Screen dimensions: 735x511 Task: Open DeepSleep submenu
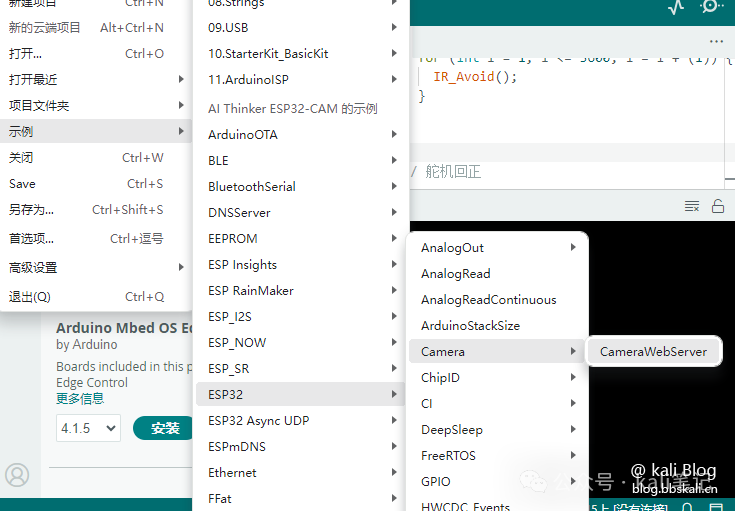click(496, 429)
